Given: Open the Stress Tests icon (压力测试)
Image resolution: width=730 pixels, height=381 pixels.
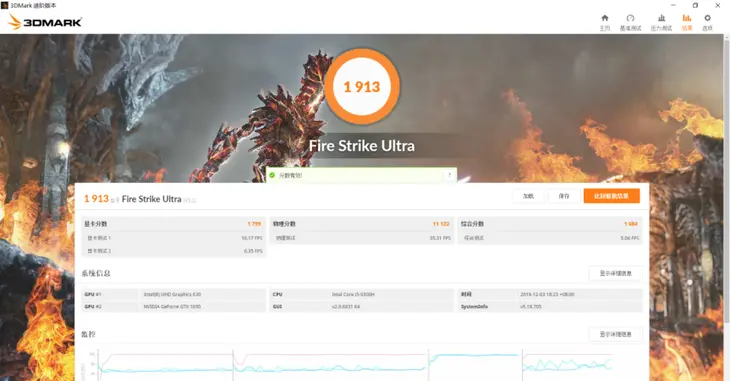Looking at the screenshot, I should click(661, 22).
